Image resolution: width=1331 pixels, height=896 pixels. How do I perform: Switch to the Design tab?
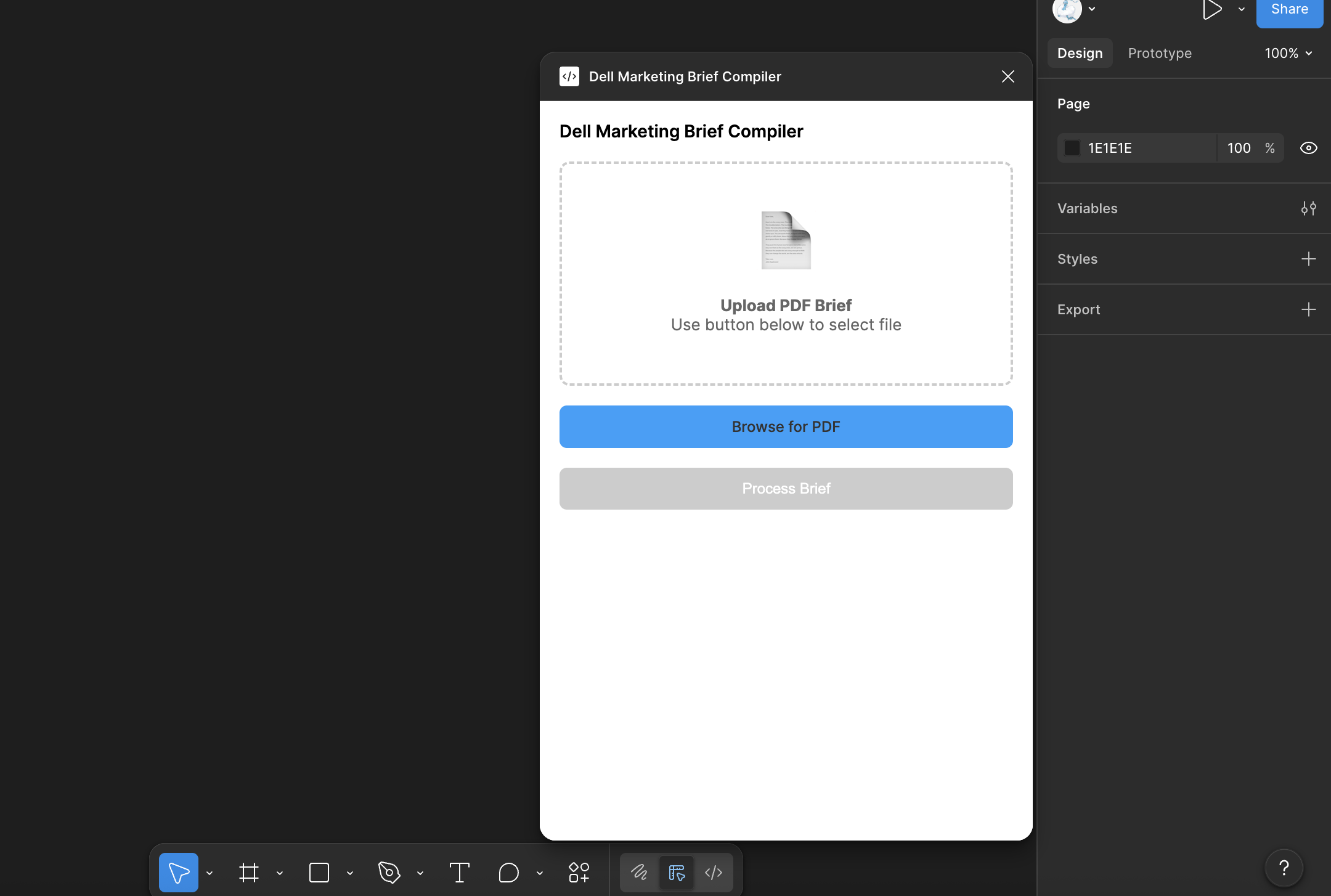[x=1080, y=53]
